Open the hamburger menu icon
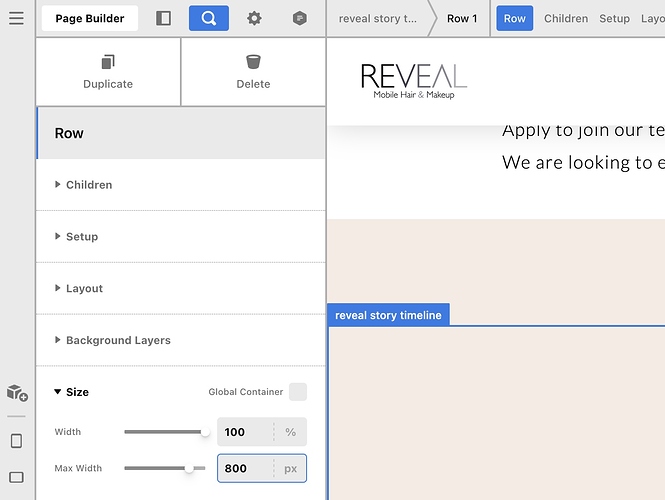665x500 pixels. coord(16,18)
